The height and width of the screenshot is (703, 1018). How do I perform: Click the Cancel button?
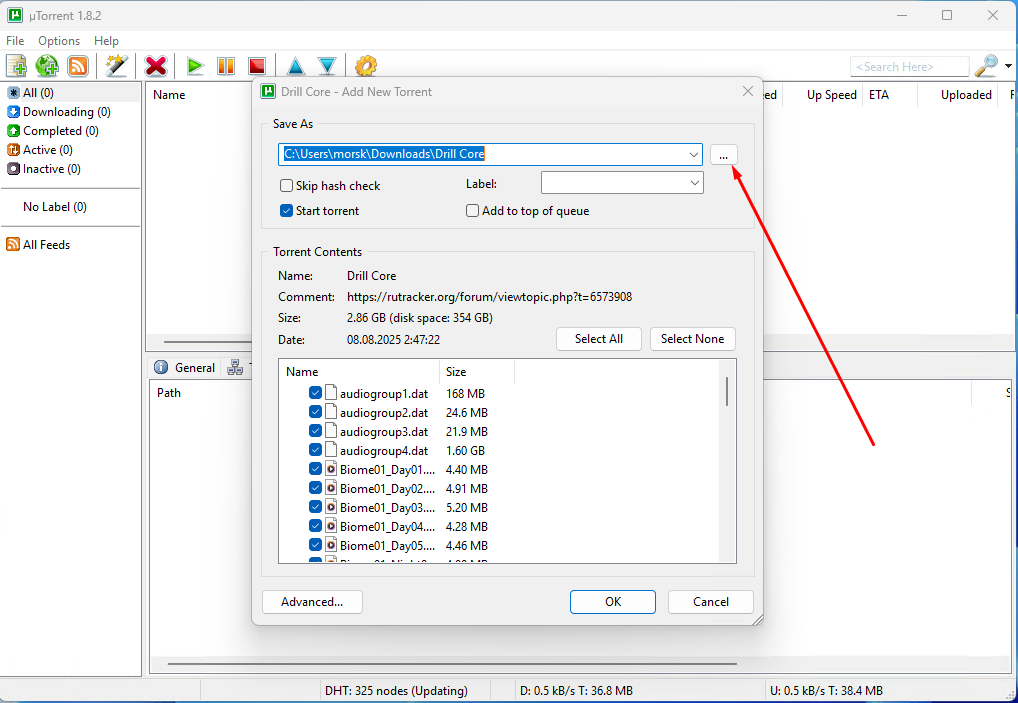(x=711, y=602)
